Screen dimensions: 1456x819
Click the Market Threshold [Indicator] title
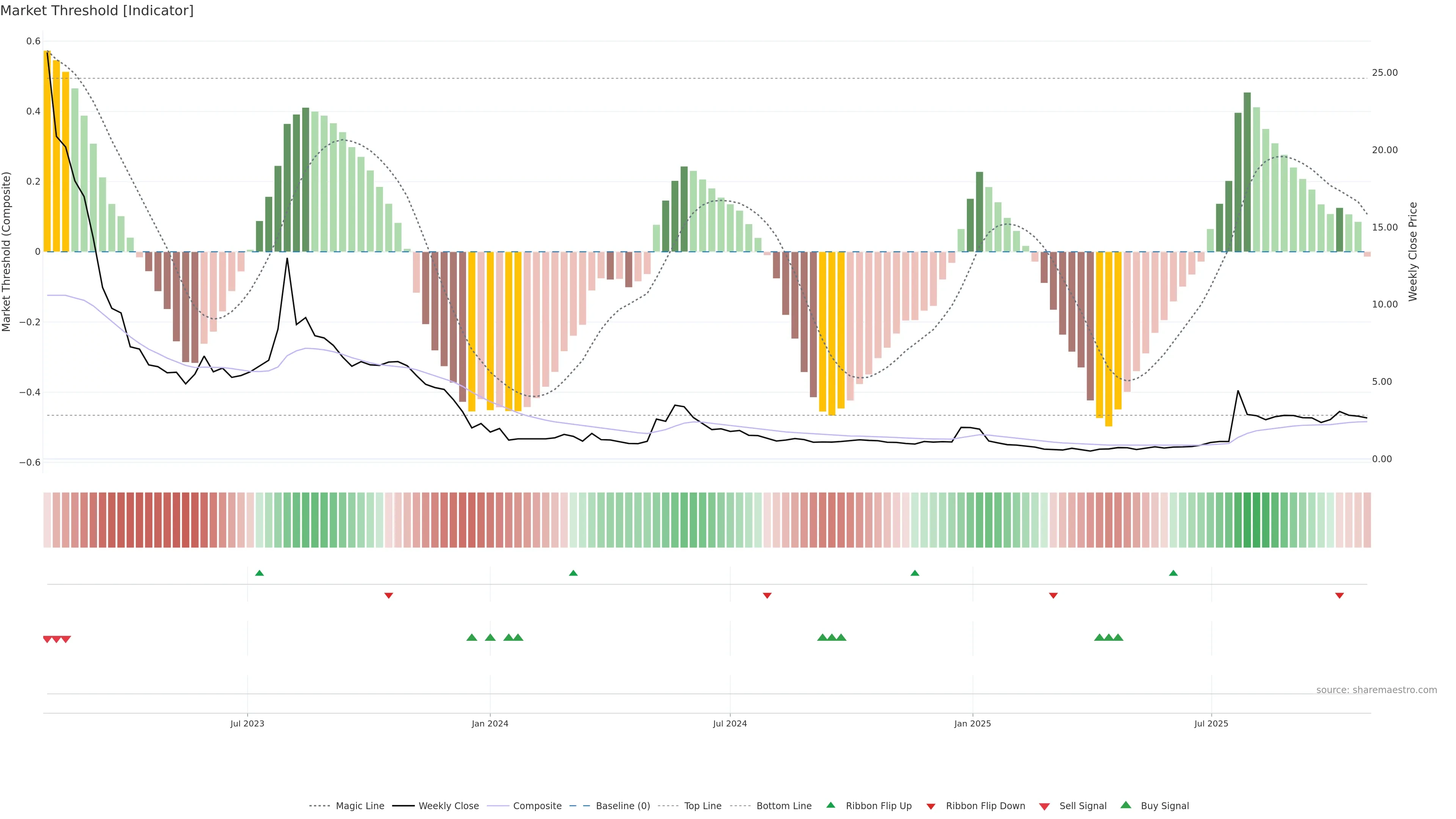point(97,11)
